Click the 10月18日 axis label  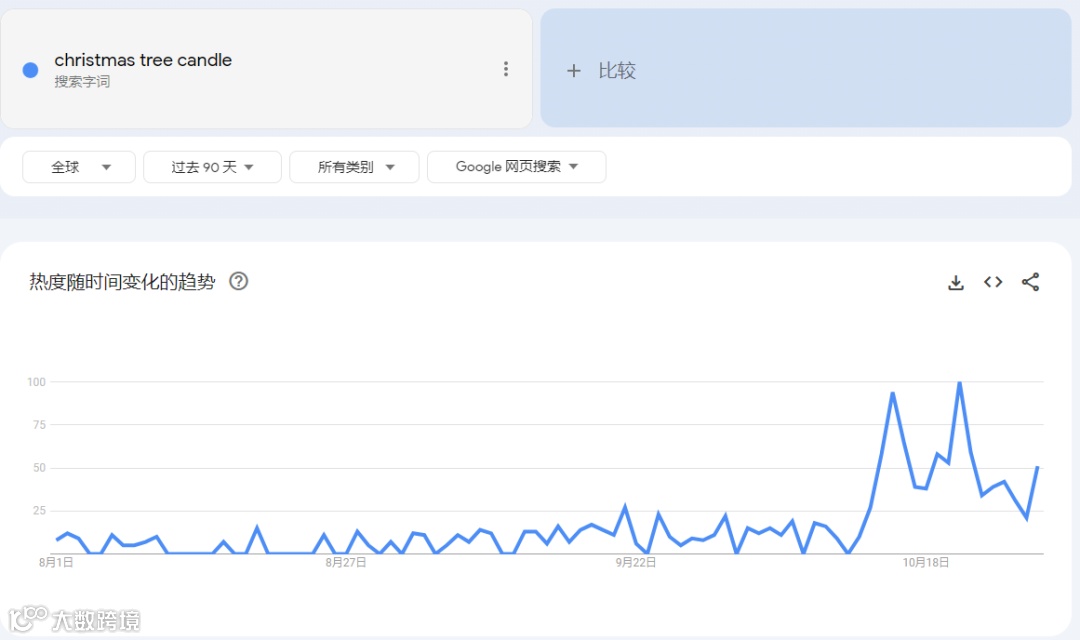(x=926, y=562)
